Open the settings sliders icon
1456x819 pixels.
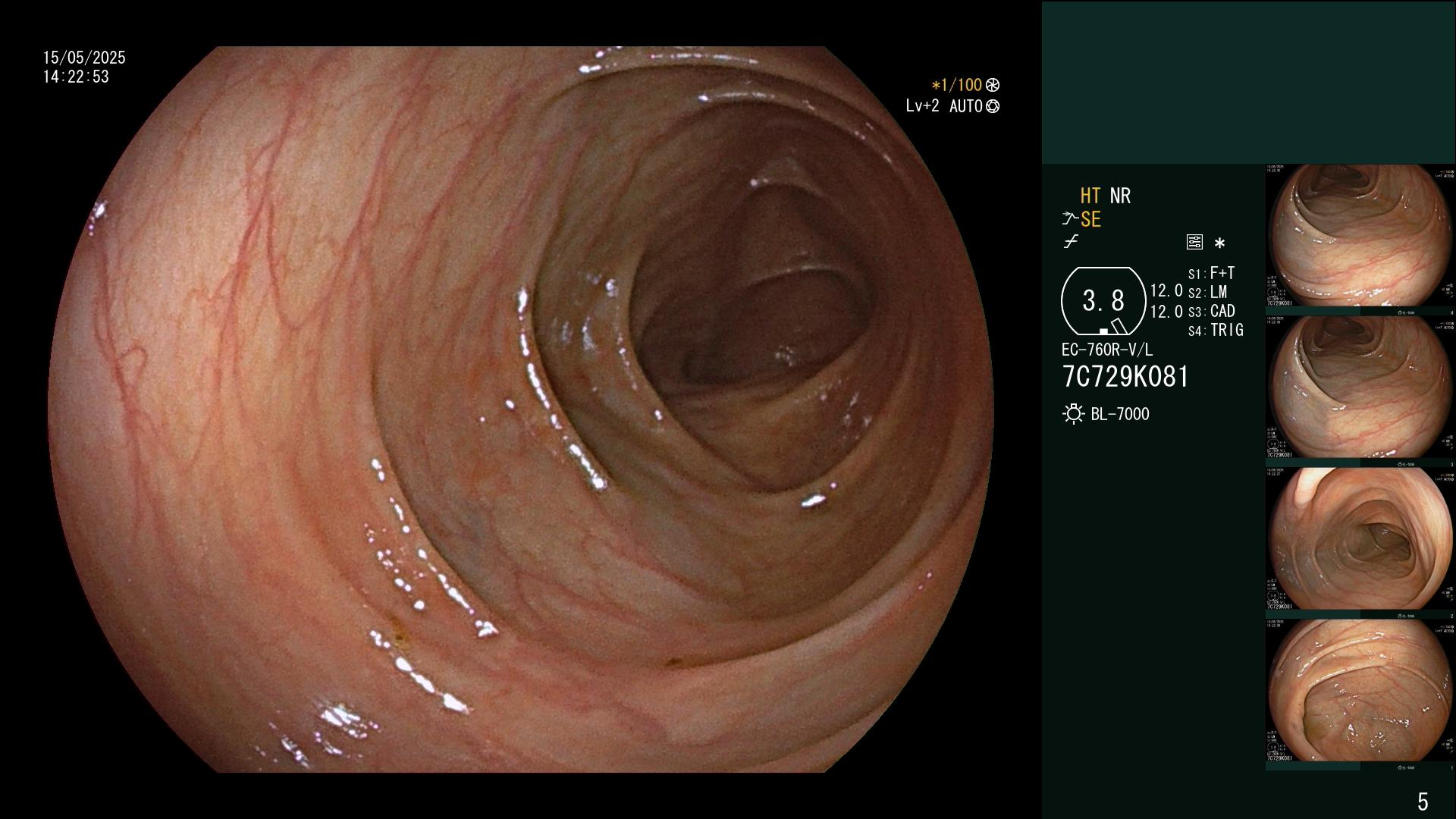(1194, 243)
